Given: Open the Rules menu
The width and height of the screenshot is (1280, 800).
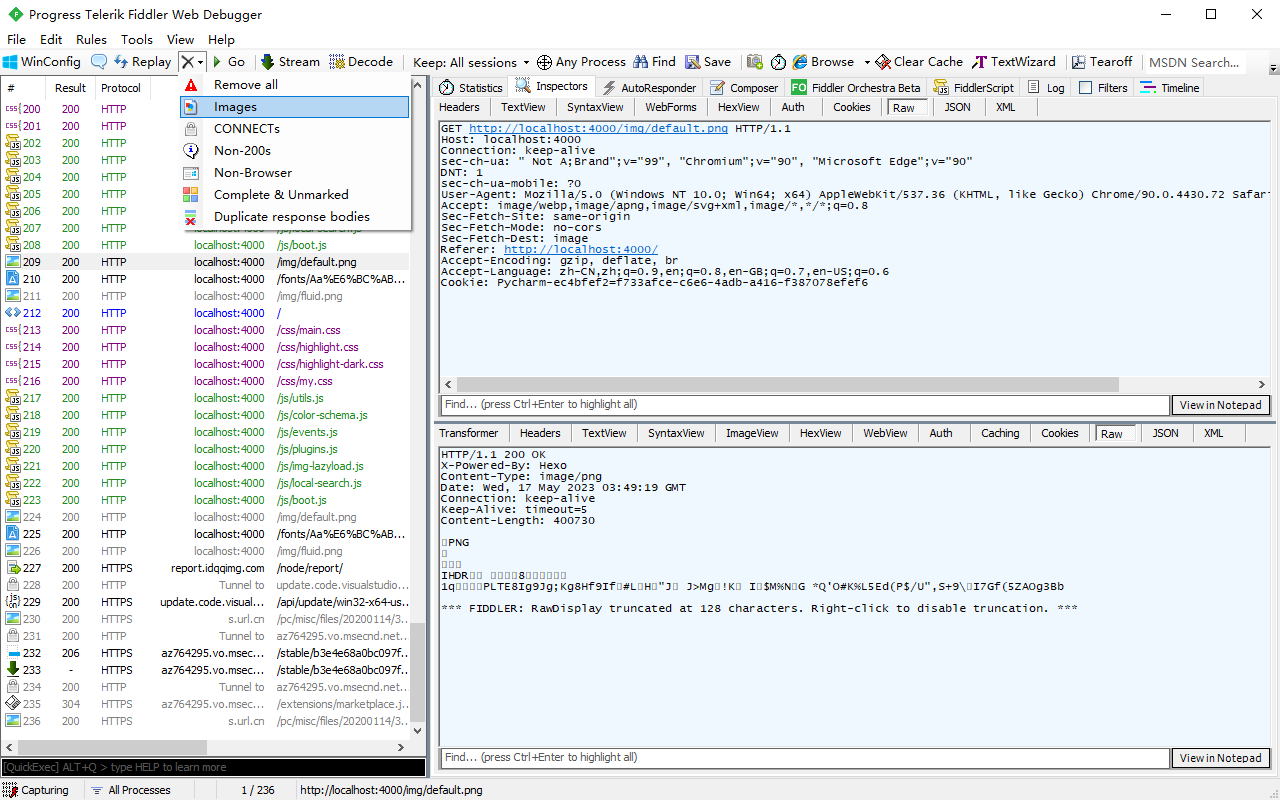Looking at the screenshot, I should (x=91, y=40).
